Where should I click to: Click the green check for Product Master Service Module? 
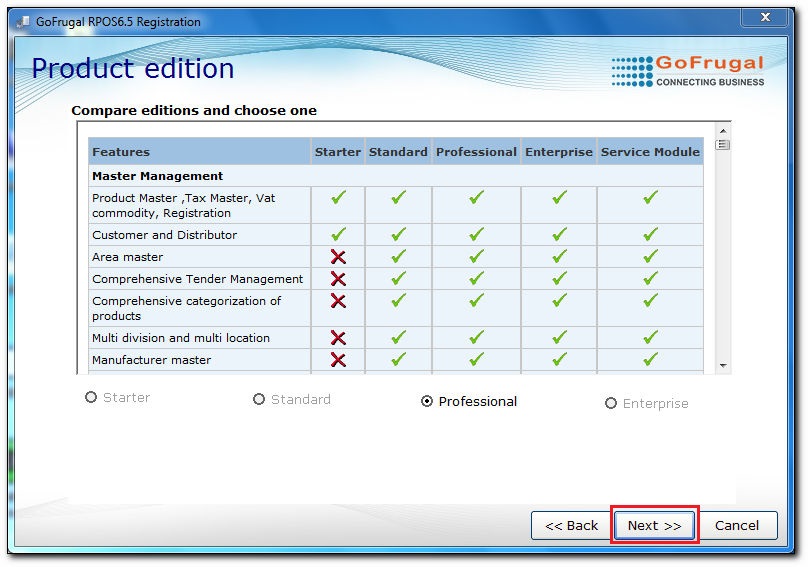(651, 197)
